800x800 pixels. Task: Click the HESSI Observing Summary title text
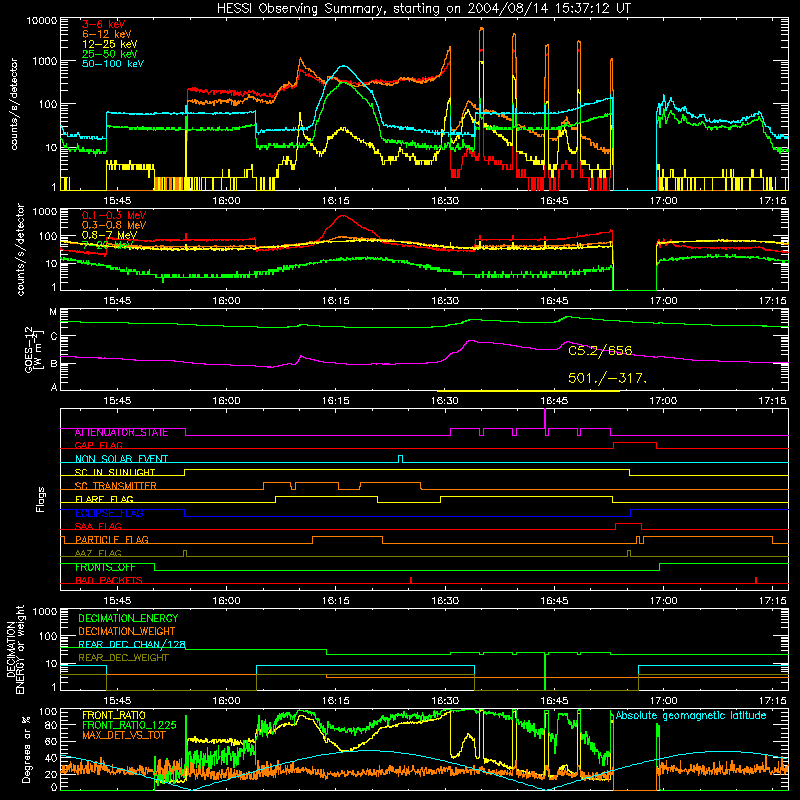click(x=423, y=9)
